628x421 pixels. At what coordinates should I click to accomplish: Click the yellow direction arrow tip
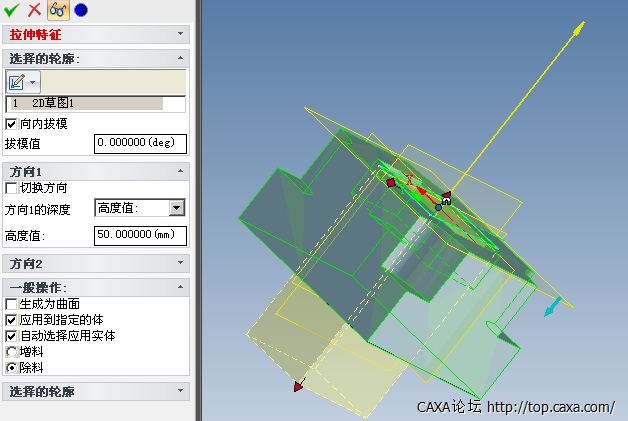pyautogui.click(x=579, y=29)
